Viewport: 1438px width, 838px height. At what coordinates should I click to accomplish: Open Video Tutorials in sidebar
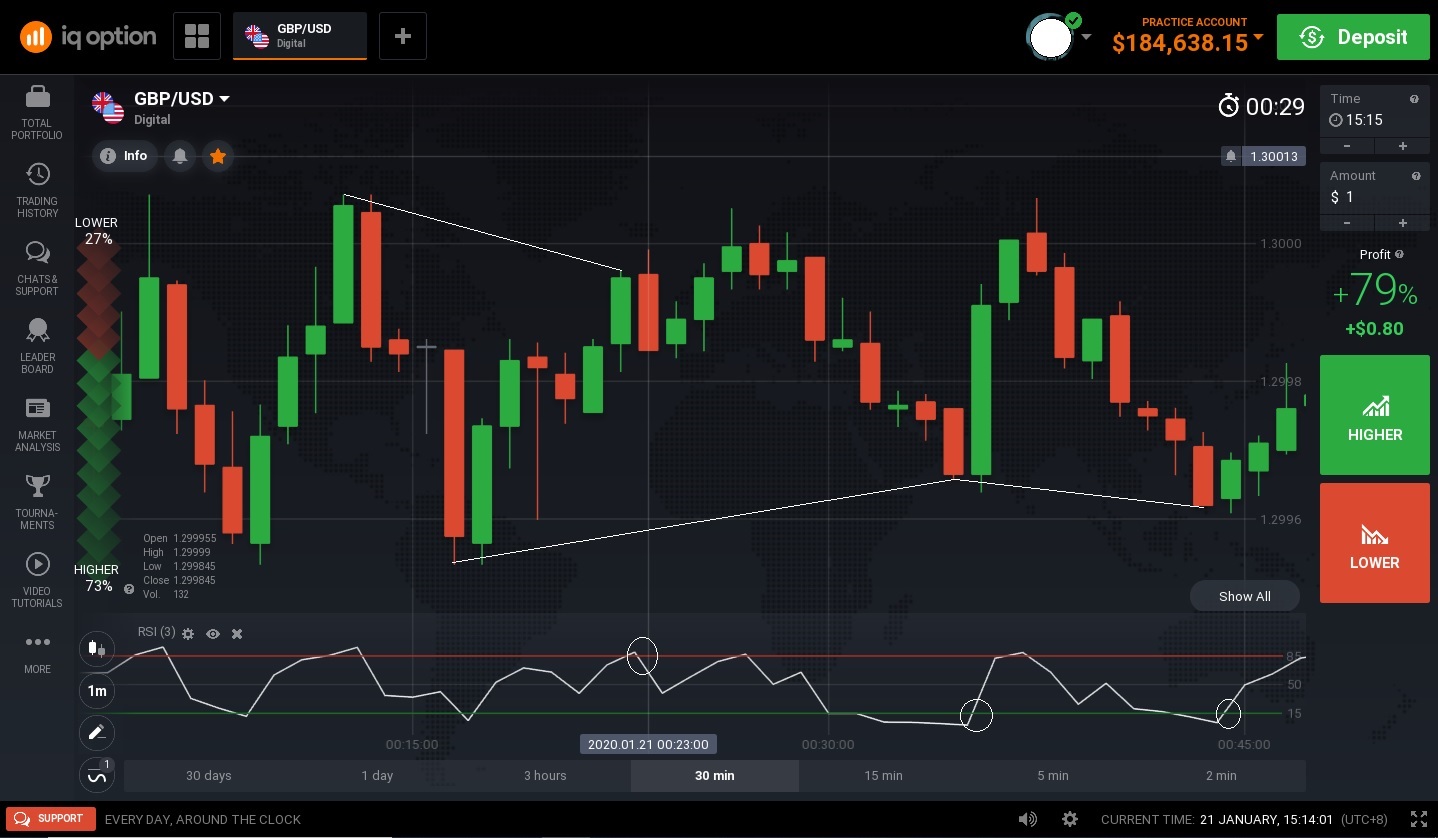click(x=37, y=580)
